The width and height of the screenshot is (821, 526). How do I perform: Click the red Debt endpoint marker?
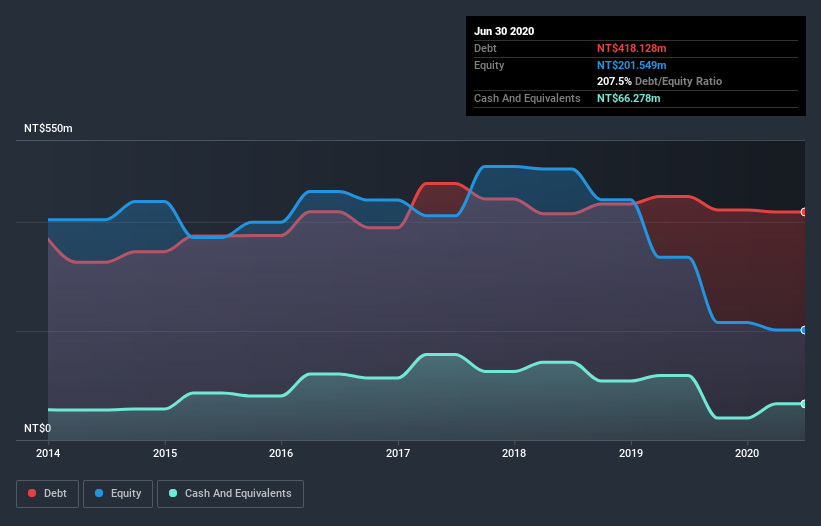(x=804, y=212)
